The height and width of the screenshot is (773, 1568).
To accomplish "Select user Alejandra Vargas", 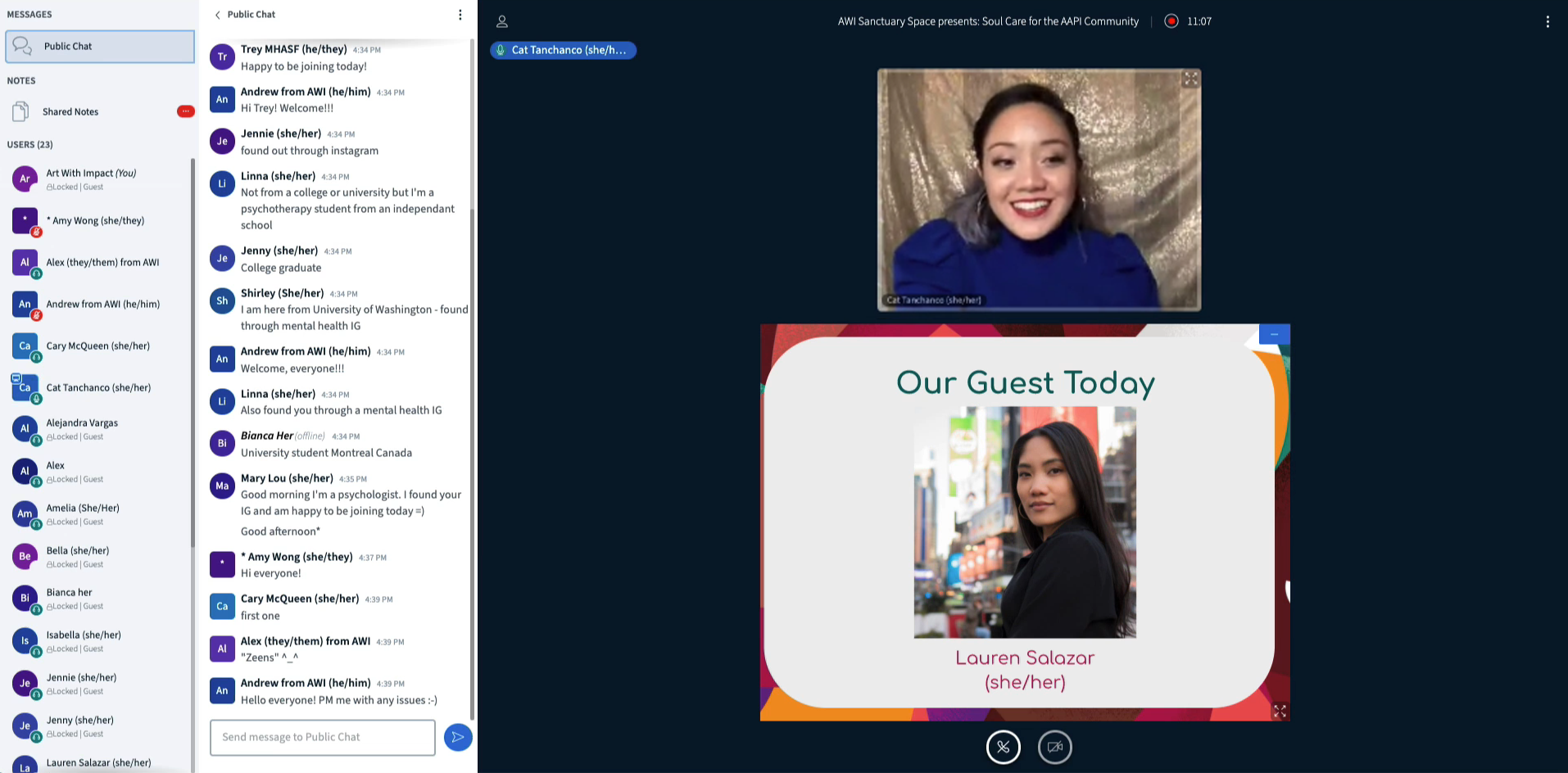I will coord(98,429).
